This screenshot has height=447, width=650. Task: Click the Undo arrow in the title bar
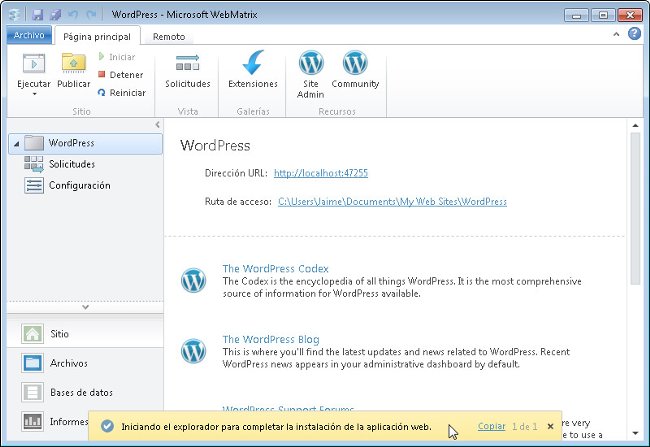pyautogui.click(x=73, y=15)
